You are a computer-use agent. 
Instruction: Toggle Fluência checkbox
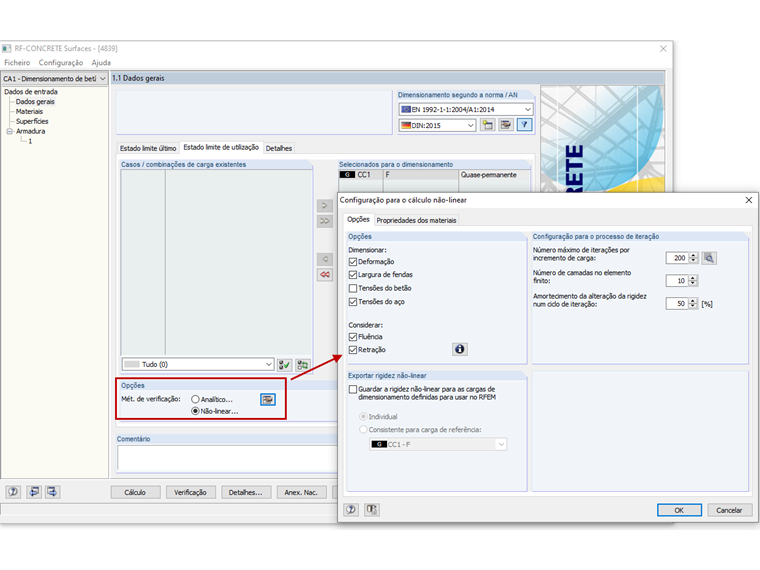353,337
